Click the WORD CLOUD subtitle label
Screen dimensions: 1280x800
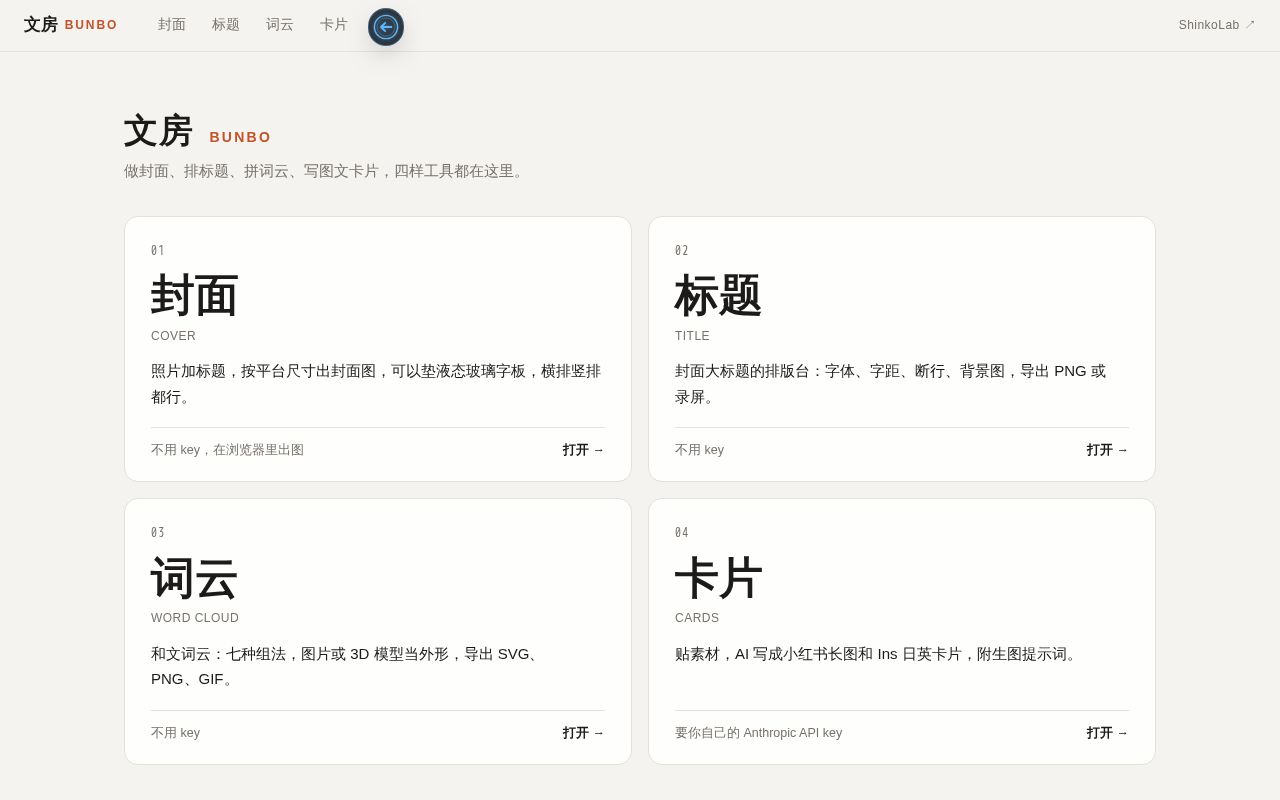[x=195, y=618]
